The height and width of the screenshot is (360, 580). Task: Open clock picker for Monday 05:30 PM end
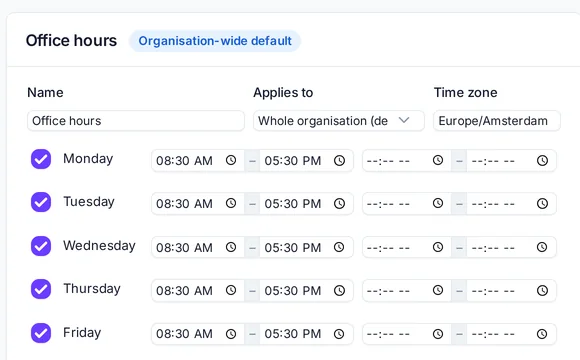(339, 160)
